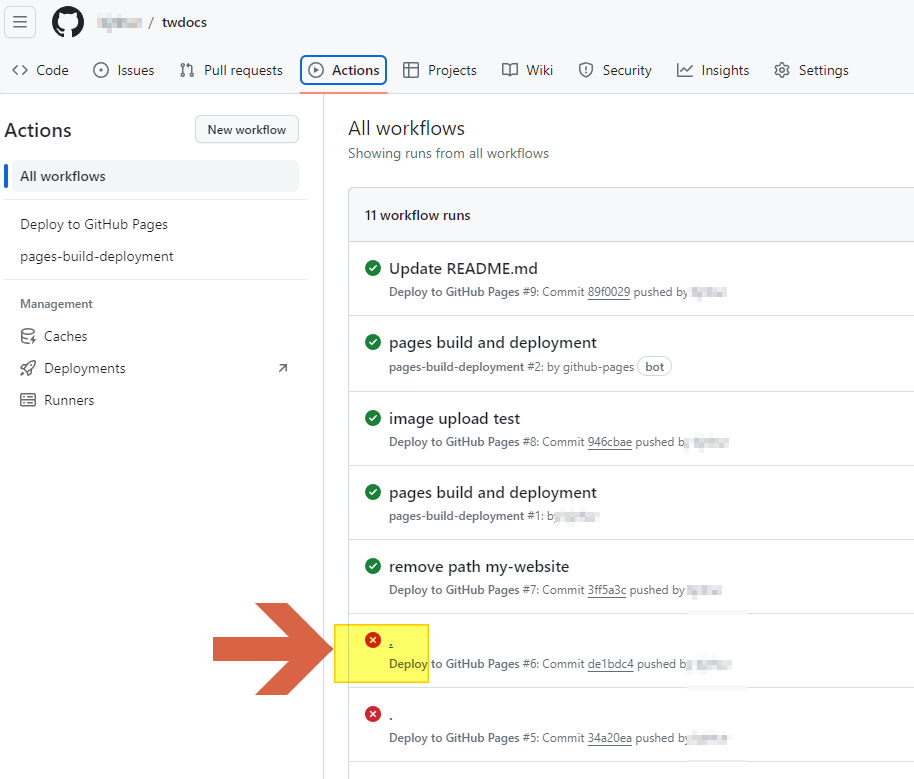Click success icon for image upload test
This screenshot has width=914, height=779.
click(x=372, y=418)
